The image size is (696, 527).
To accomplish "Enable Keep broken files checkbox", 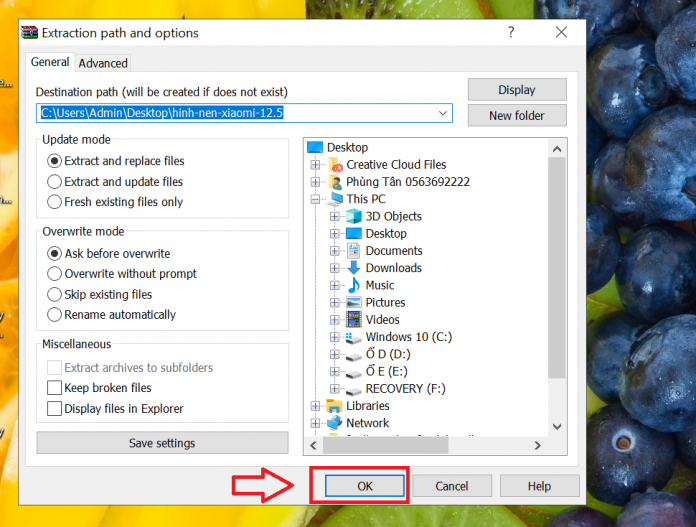I will pyautogui.click(x=54, y=388).
